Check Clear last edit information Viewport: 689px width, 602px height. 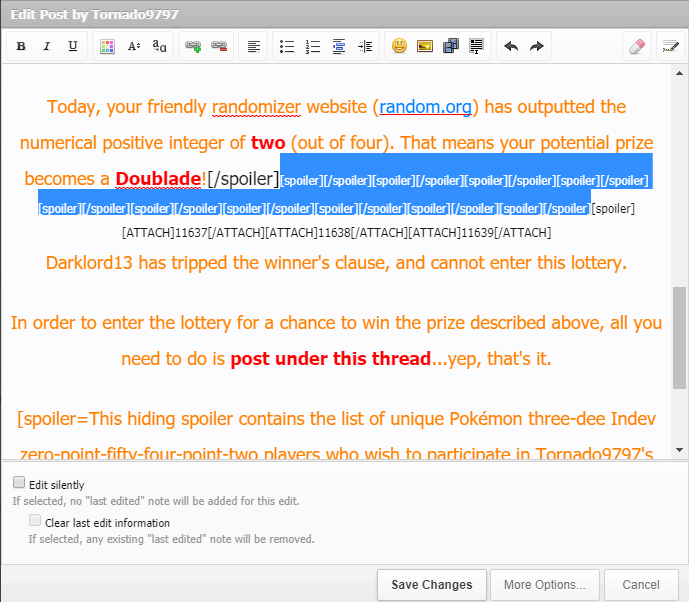click(x=35, y=521)
